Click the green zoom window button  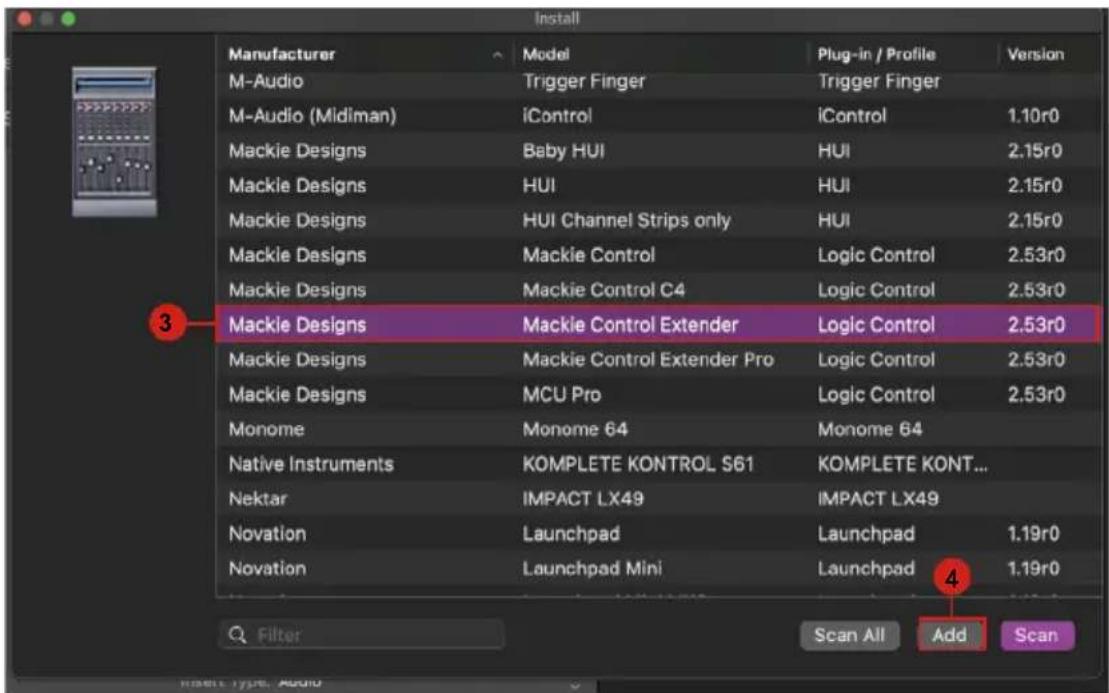(68, 18)
